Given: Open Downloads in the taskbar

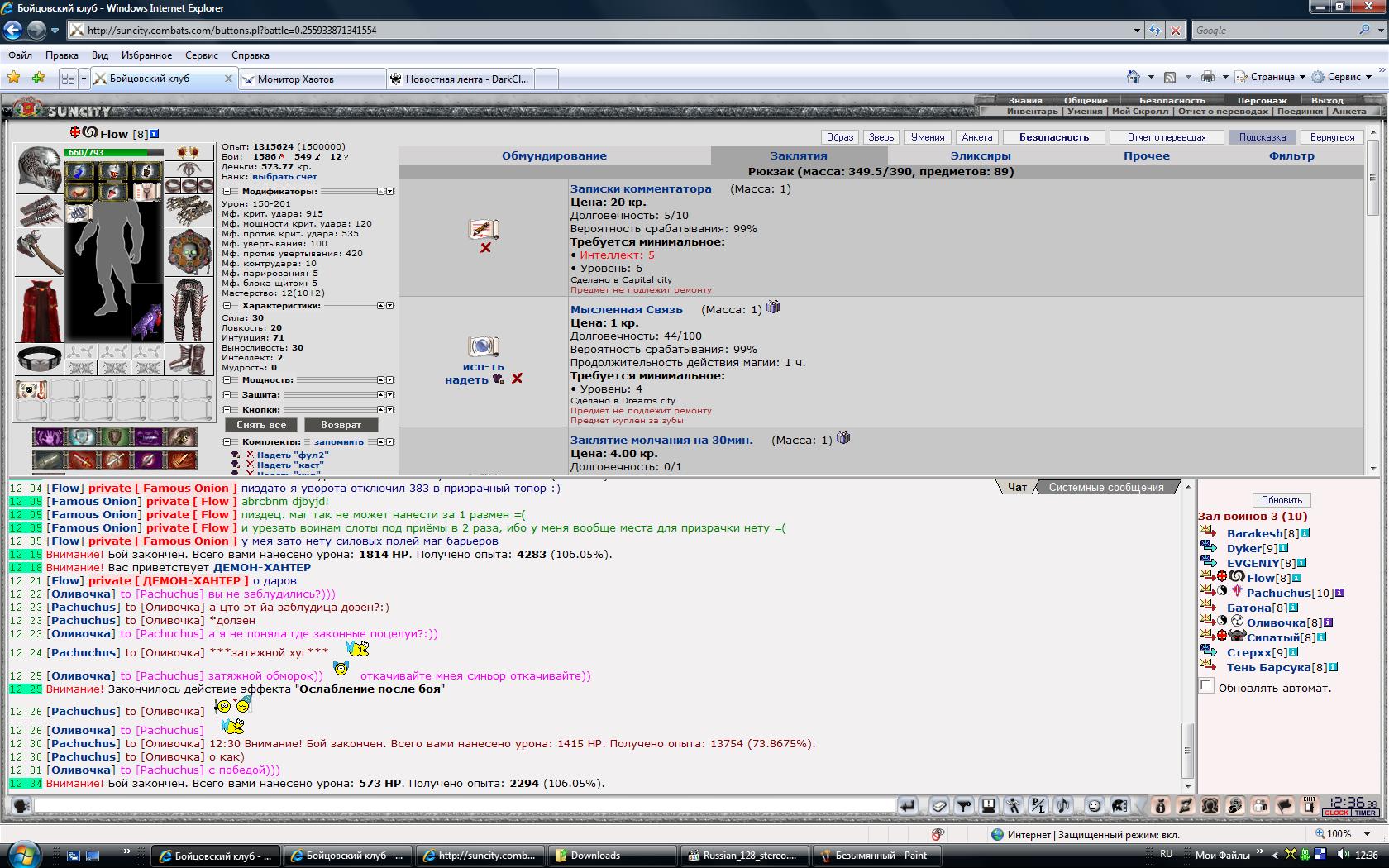Looking at the screenshot, I should pos(613,856).
